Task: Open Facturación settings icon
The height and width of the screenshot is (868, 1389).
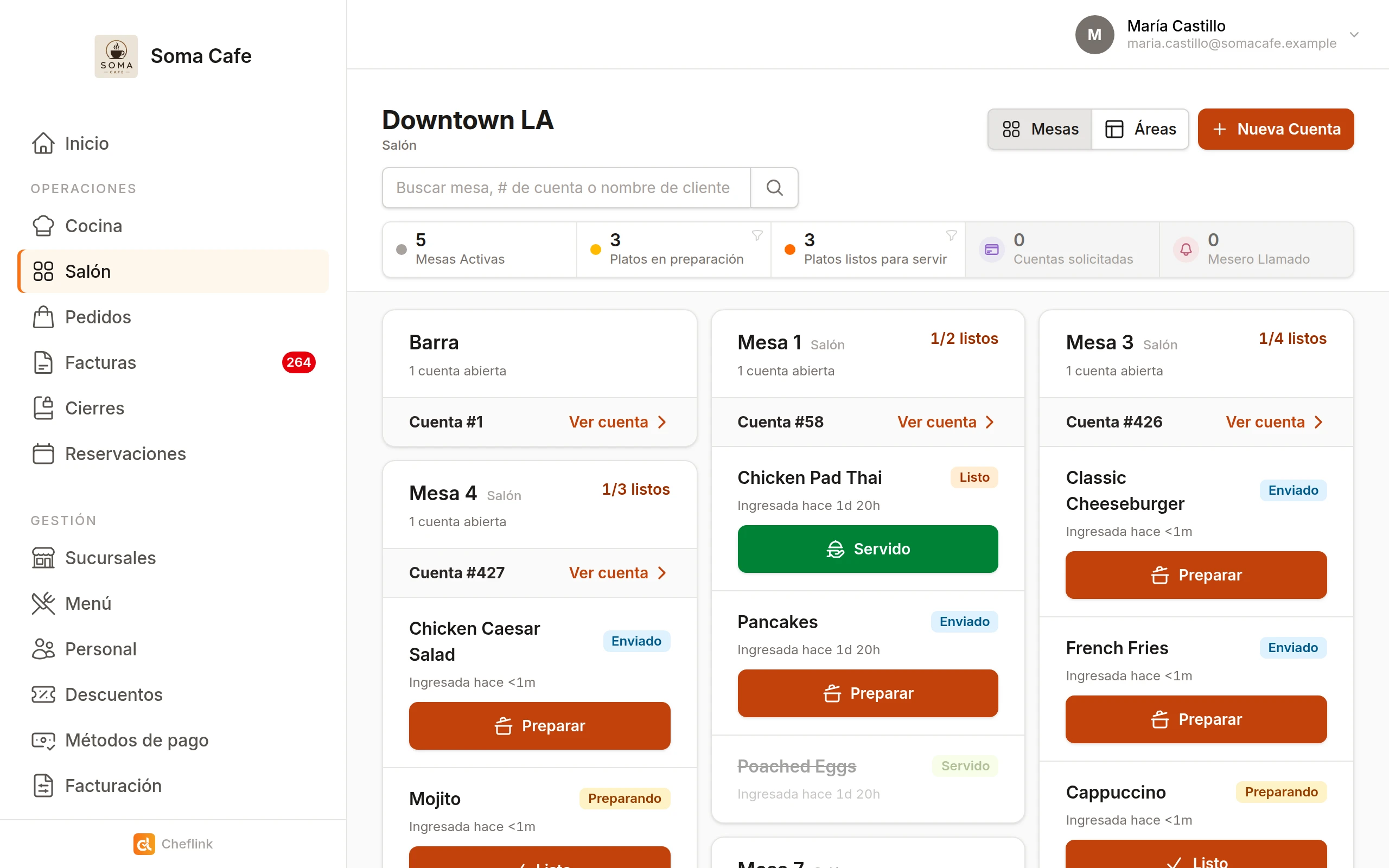Action: tap(43, 786)
